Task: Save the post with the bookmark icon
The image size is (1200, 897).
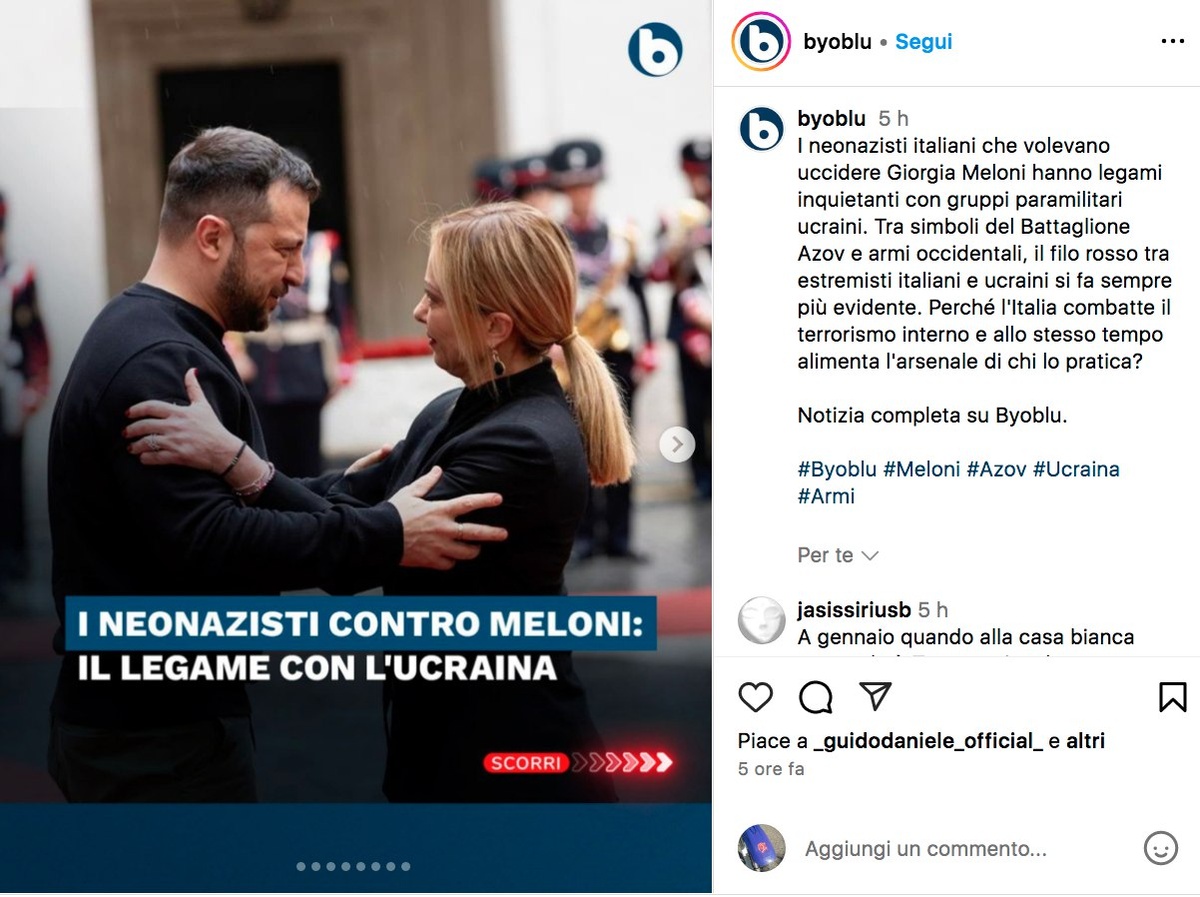Action: click(1172, 697)
